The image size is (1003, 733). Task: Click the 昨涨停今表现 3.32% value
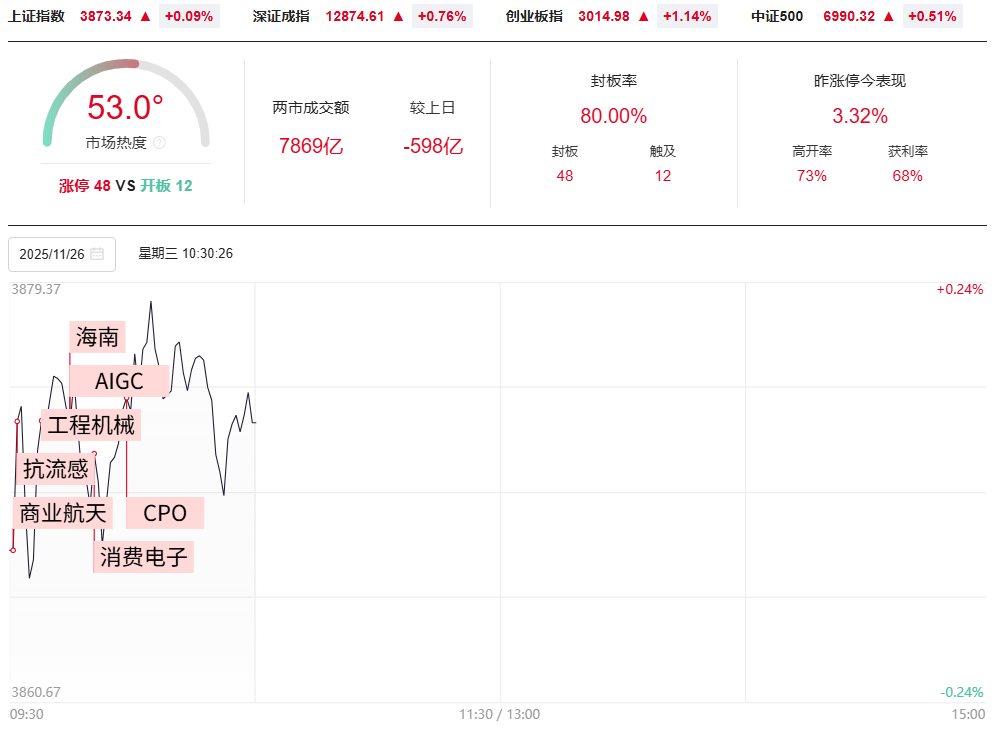pos(860,116)
